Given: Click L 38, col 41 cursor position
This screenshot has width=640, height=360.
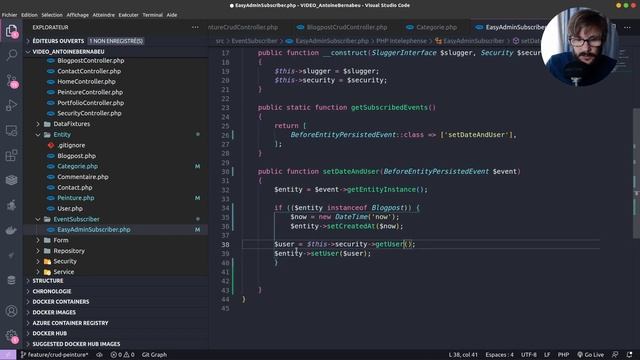Looking at the screenshot, I should coord(463,355).
